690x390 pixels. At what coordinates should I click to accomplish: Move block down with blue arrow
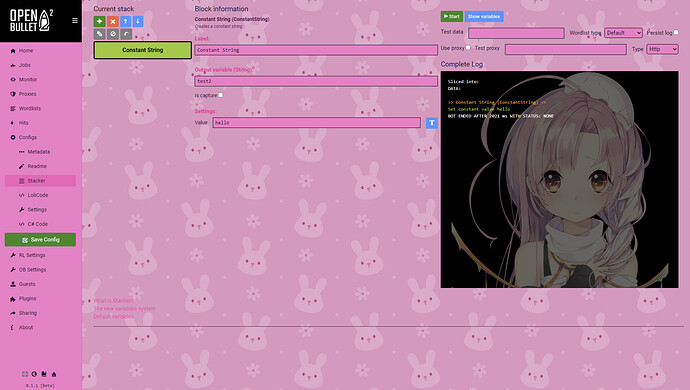pos(138,21)
